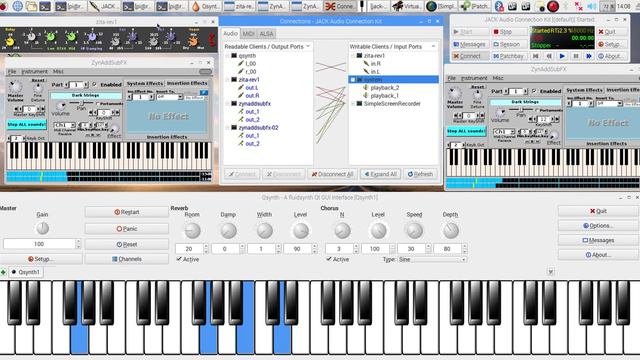Image resolution: width=640 pixels, height=360 pixels.
Task: Click the volume speaker icon in system tray
Action: [591, 6]
